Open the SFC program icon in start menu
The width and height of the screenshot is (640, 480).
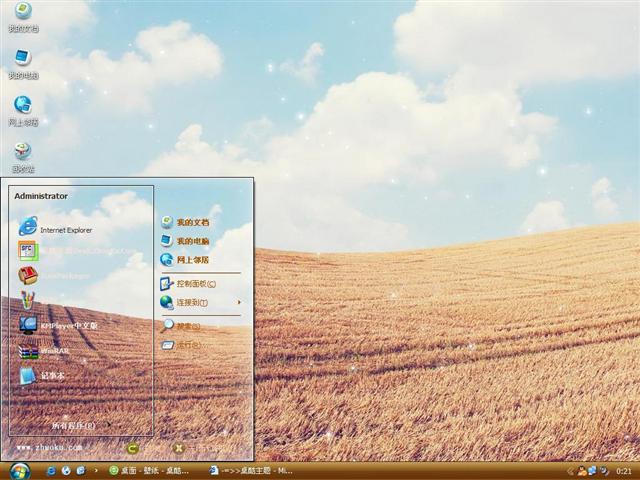point(28,250)
